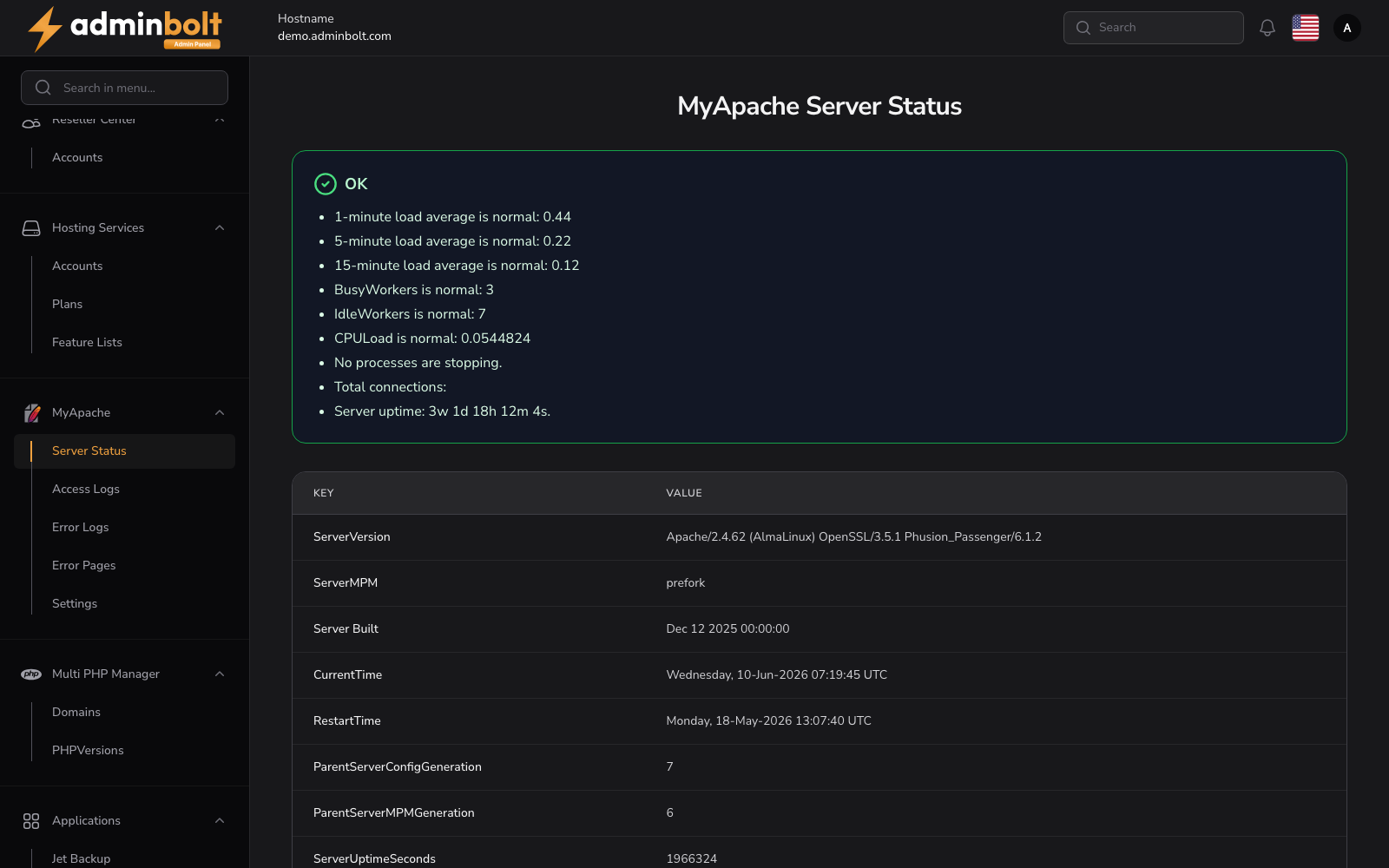Collapse the Reseller Center section chevron

click(x=220, y=121)
